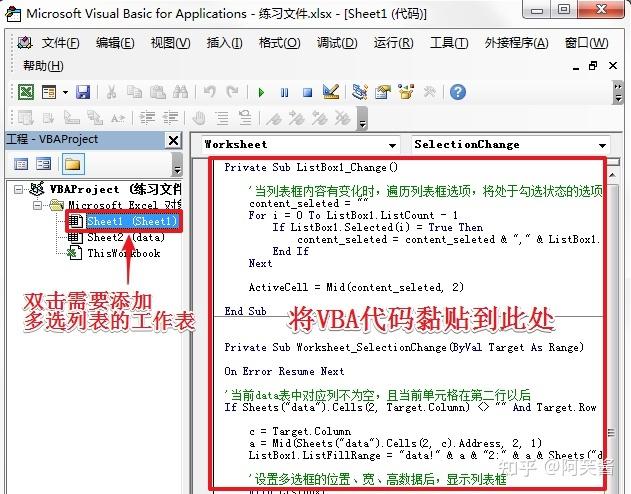Click the Toggle Bookmark flag icon
631x494 pixels.
pos(274,118)
